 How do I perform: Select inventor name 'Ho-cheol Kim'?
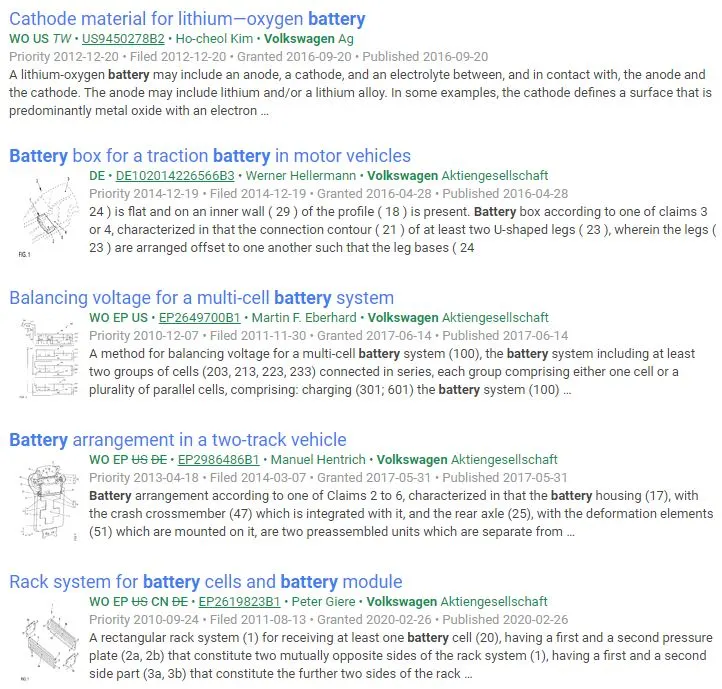214,39
